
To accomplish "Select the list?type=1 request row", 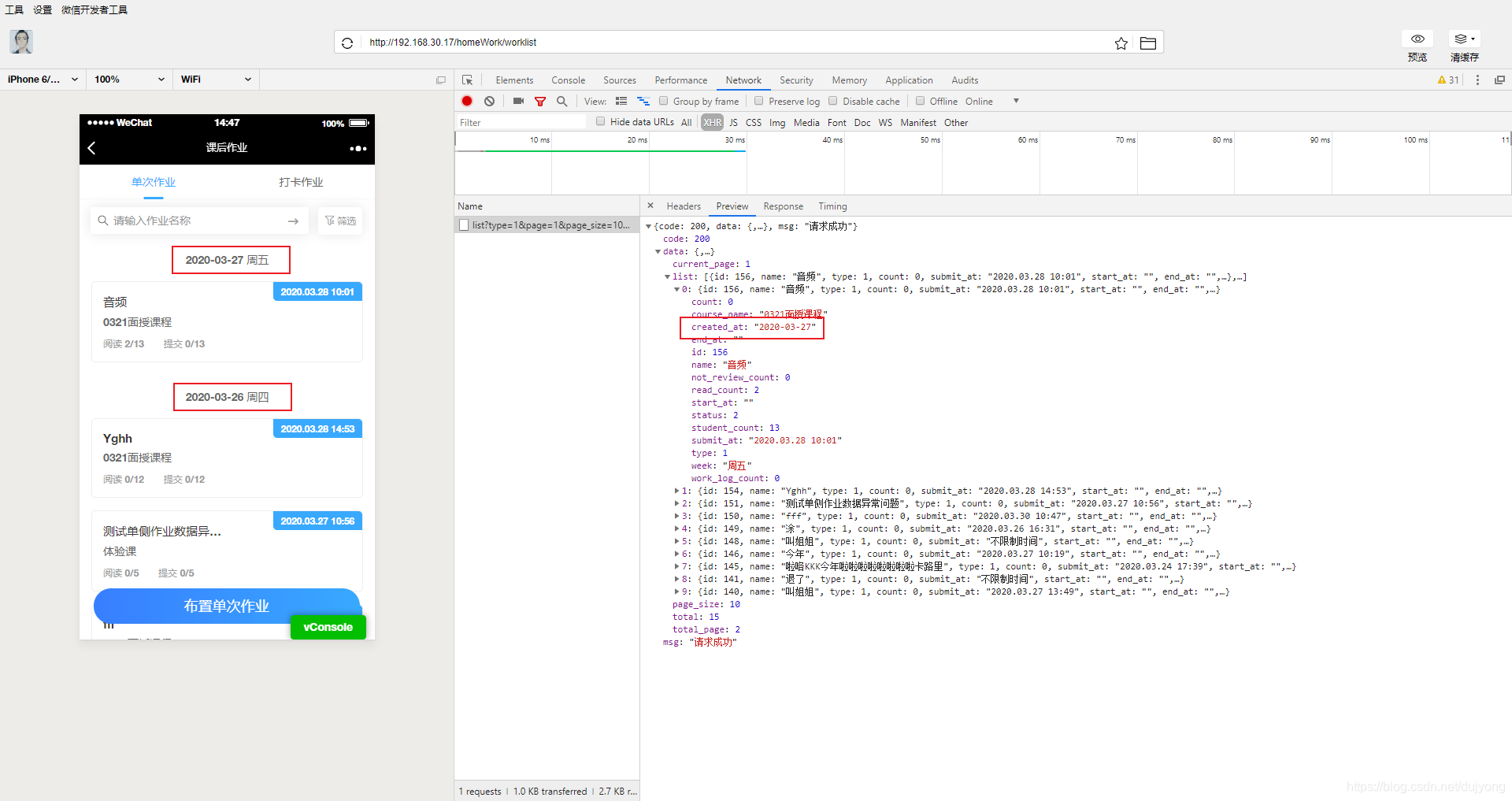I will 547,225.
